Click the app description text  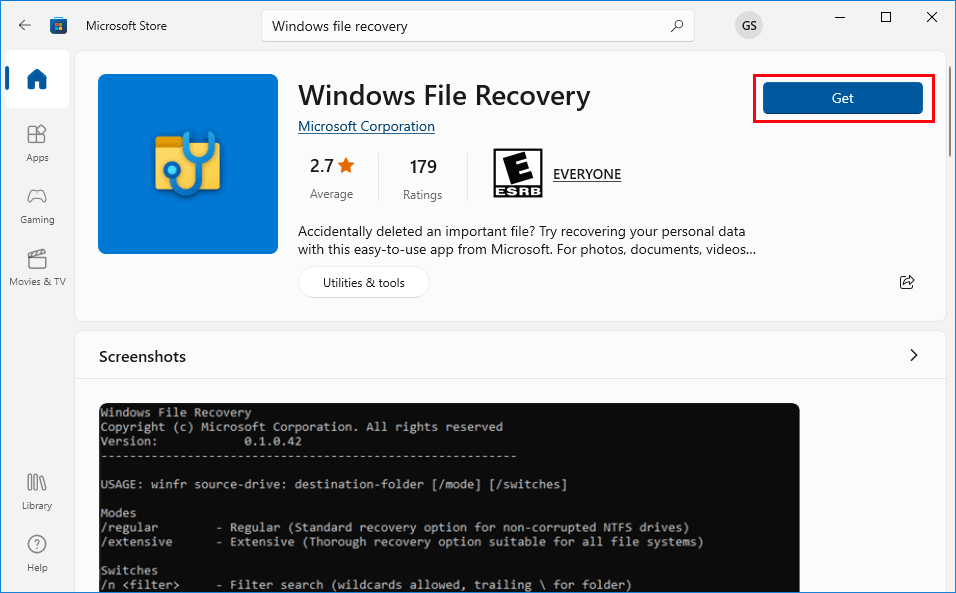[527, 241]
